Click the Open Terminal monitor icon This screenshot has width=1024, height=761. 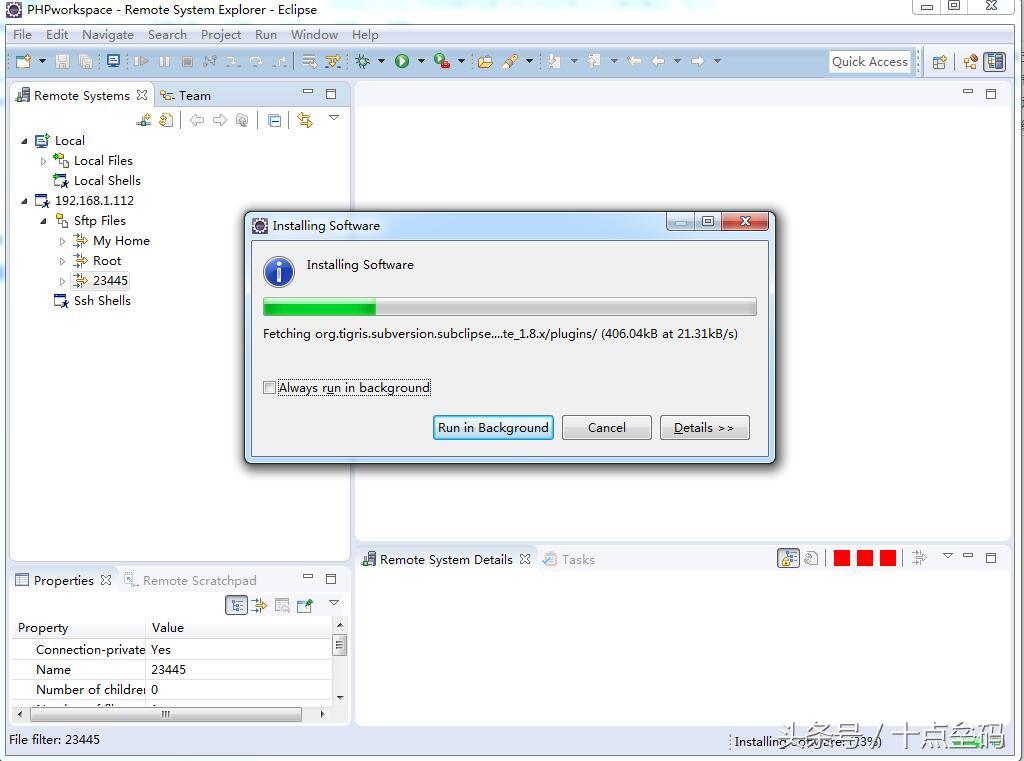(114, 61)
